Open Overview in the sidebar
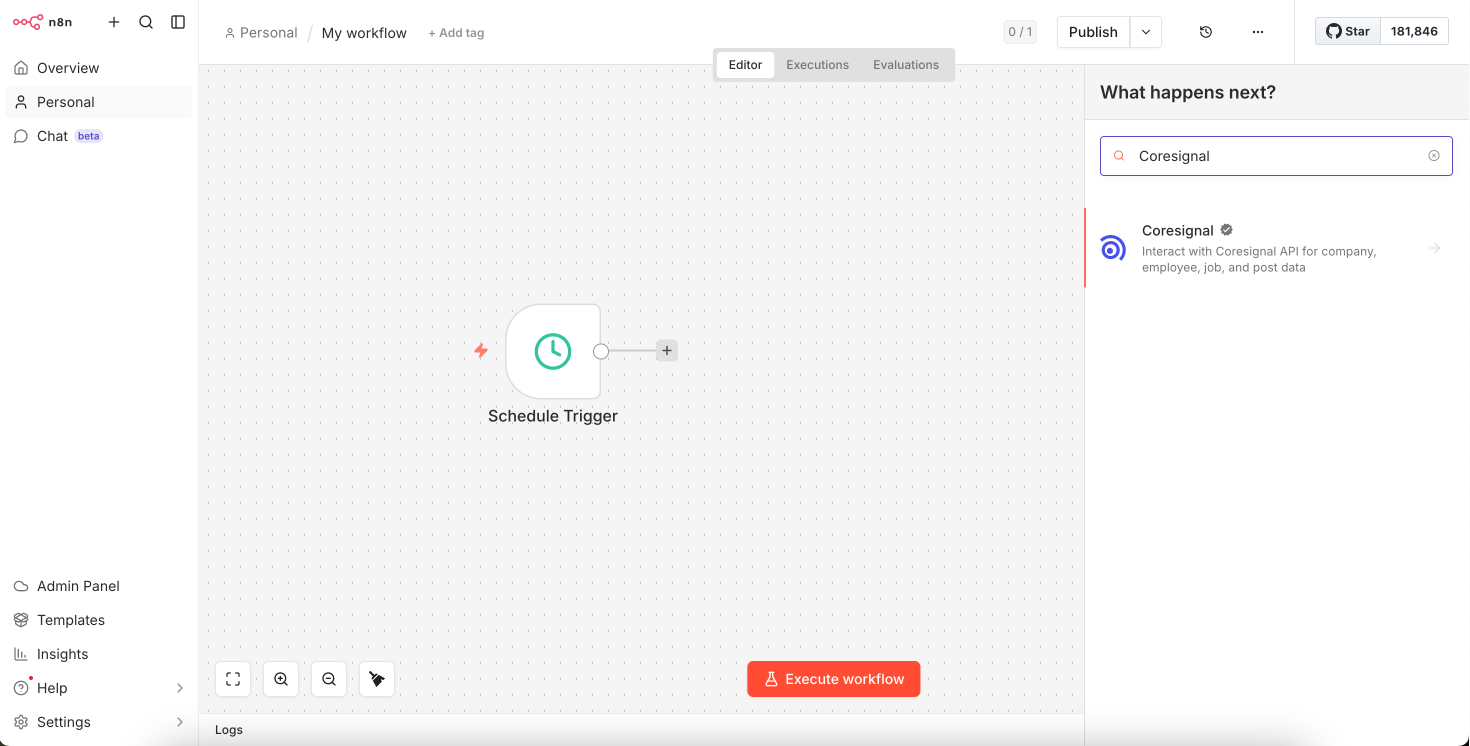 tap(98, 68)
